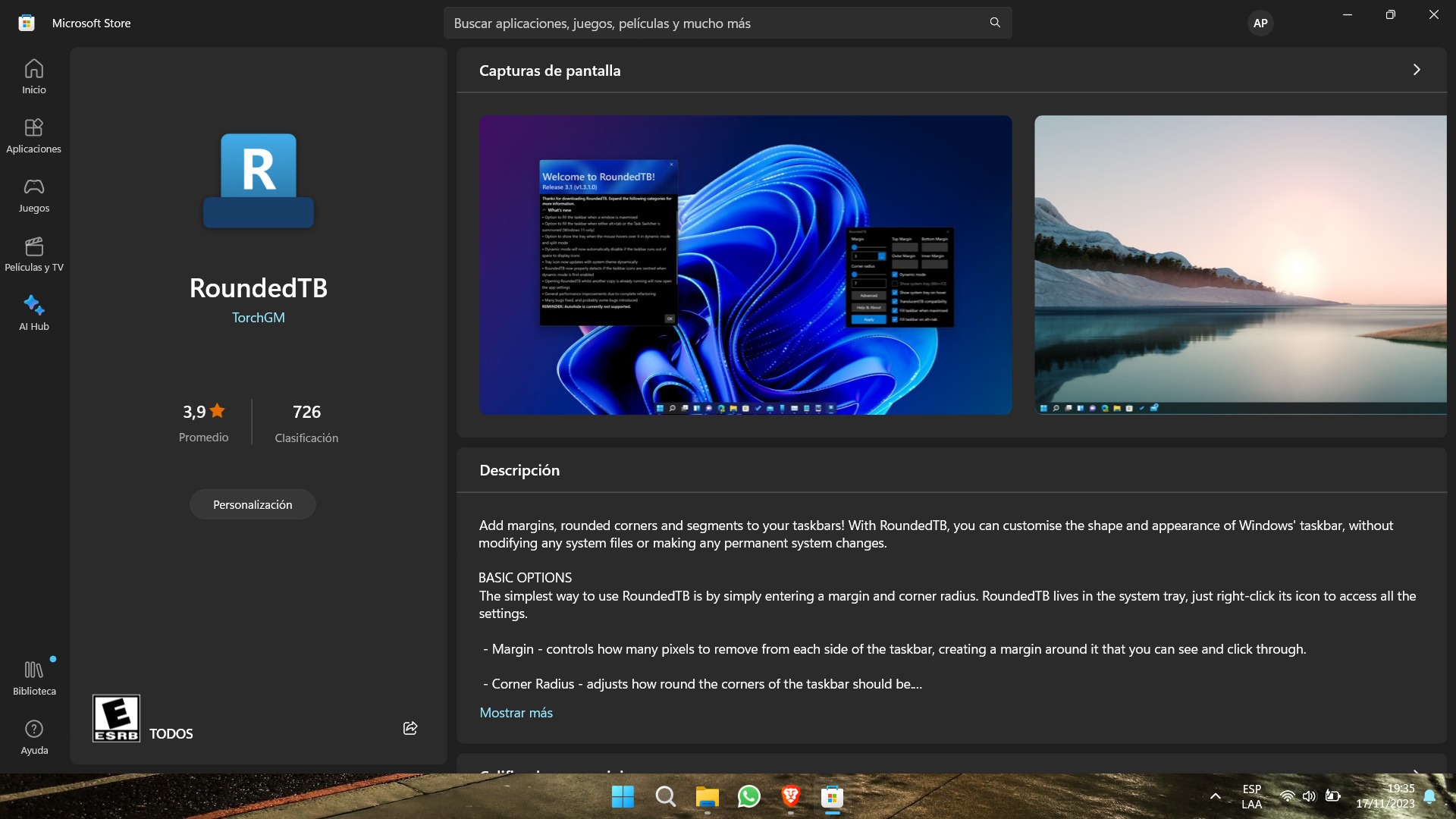The width and height of the screenshot is (1456, 819).
Task: Open the Juegos section
Action: (x=33, y=195)
